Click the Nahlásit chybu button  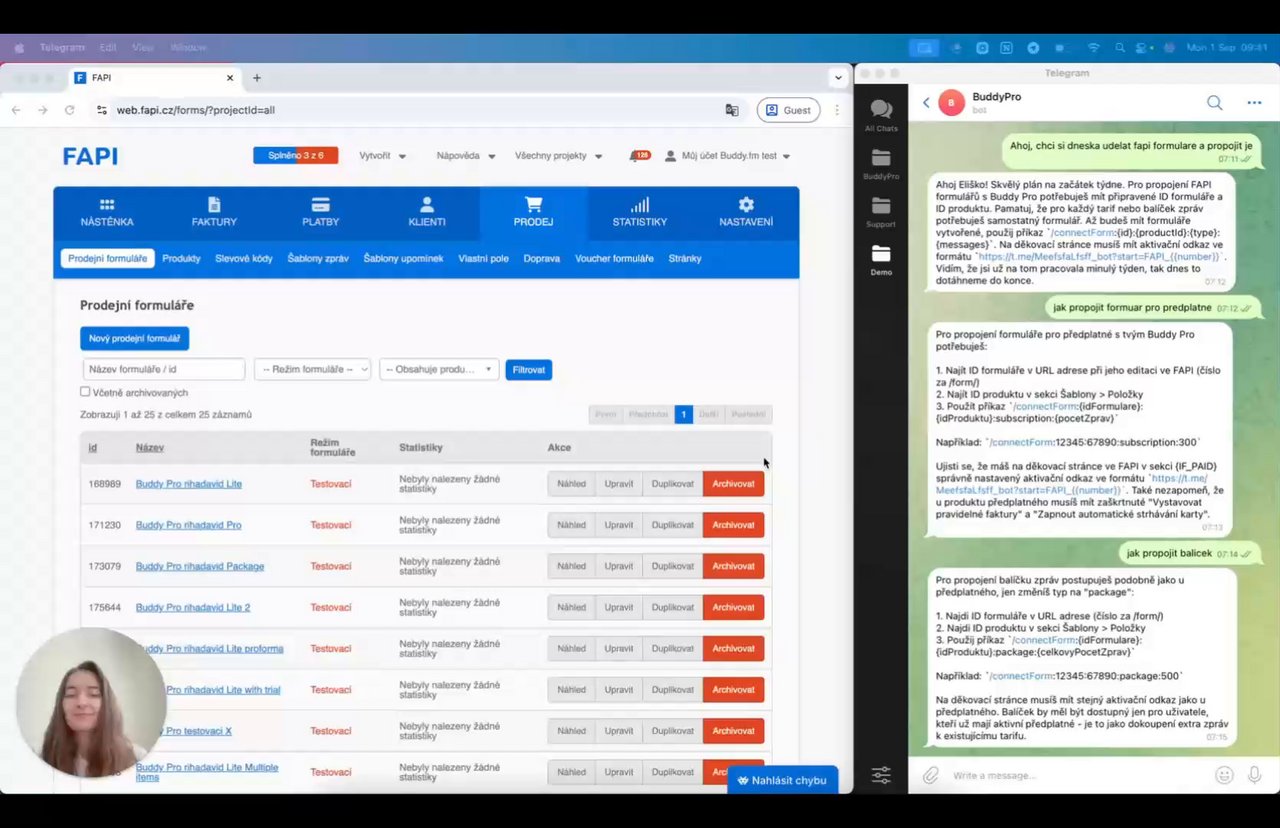pyautogui.click(x=782, y=780)
